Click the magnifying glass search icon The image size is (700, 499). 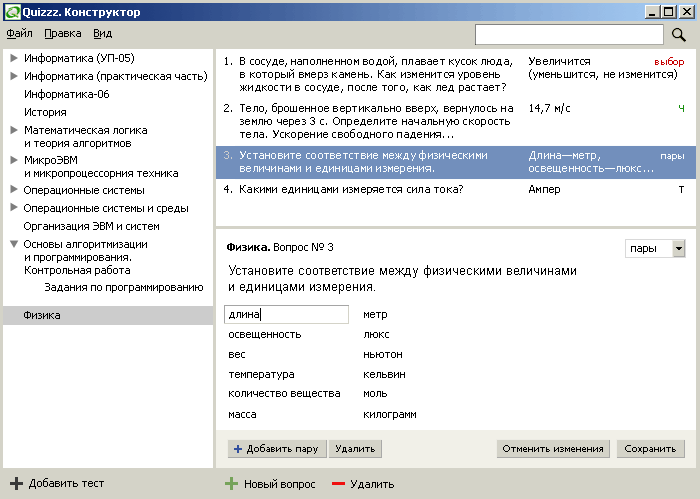[679, 35]
